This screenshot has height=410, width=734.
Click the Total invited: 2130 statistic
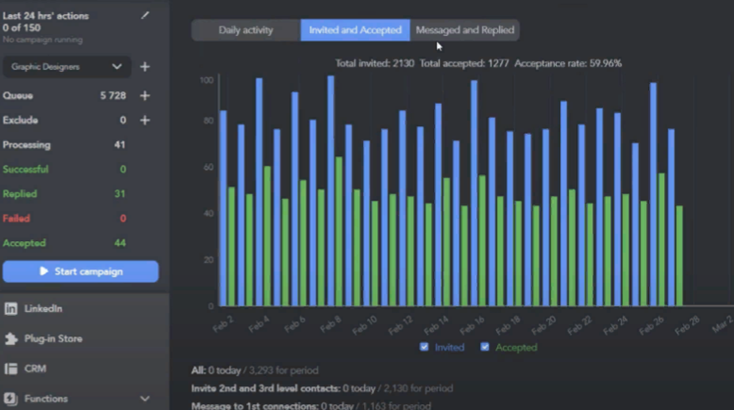[374, 63]
